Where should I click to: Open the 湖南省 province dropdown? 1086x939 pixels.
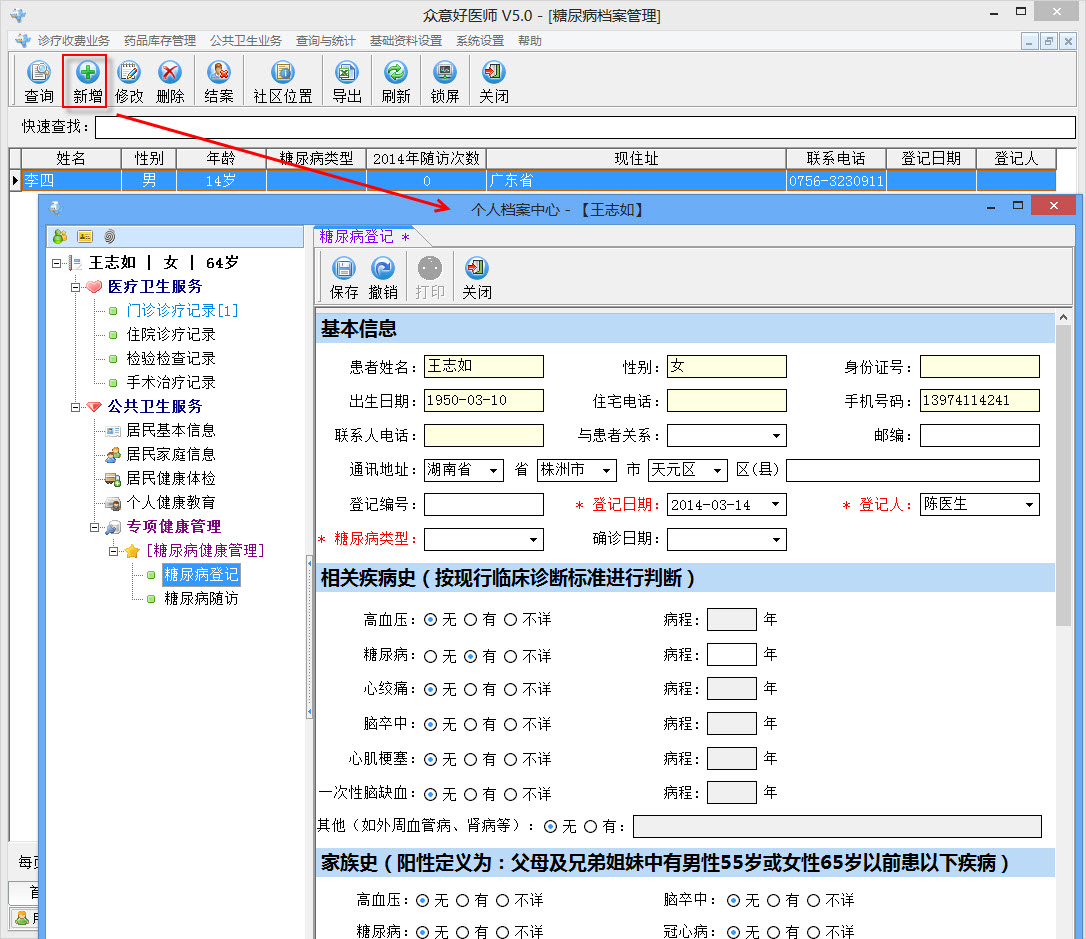click(493, 470)
